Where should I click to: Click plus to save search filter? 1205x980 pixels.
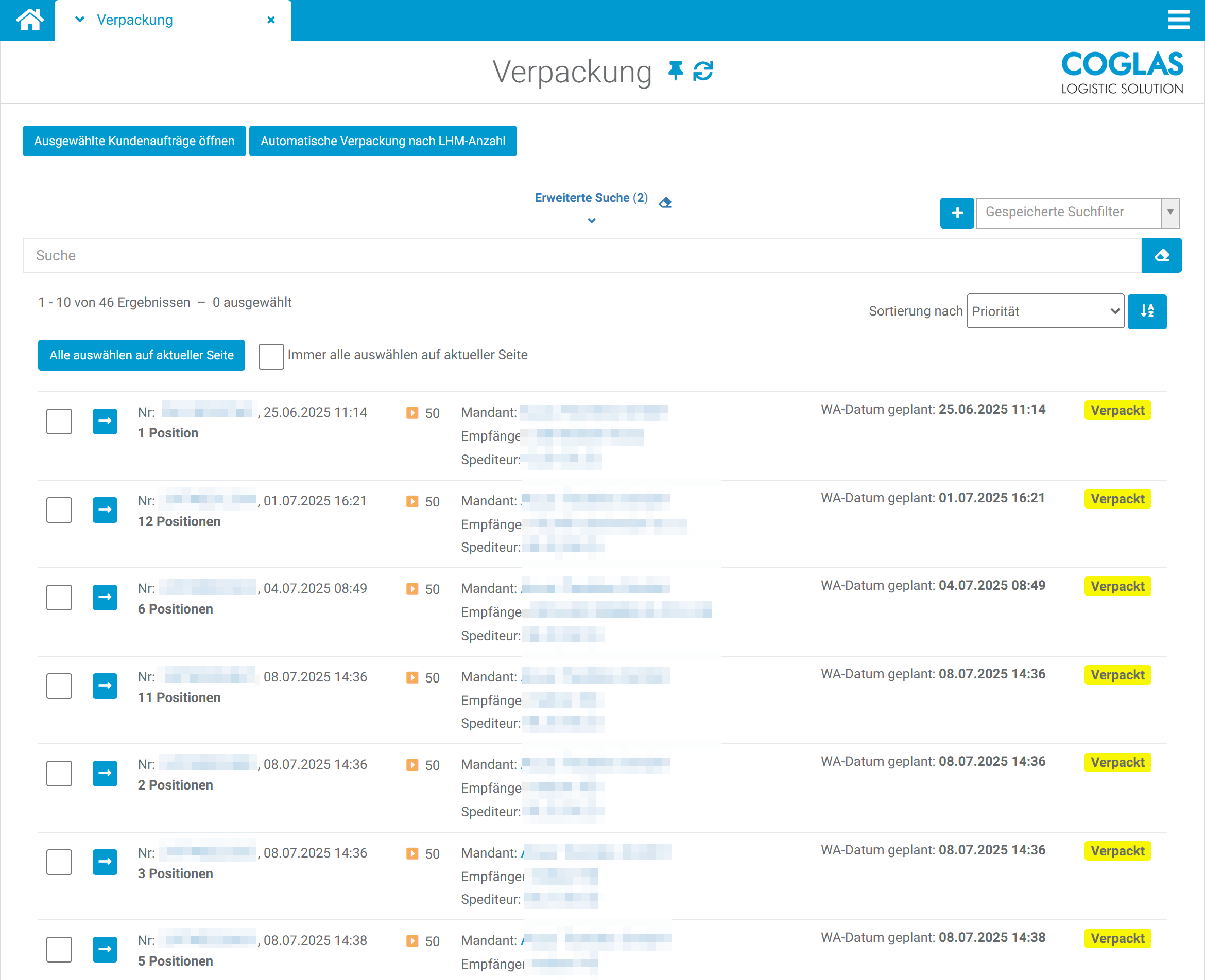957,213
